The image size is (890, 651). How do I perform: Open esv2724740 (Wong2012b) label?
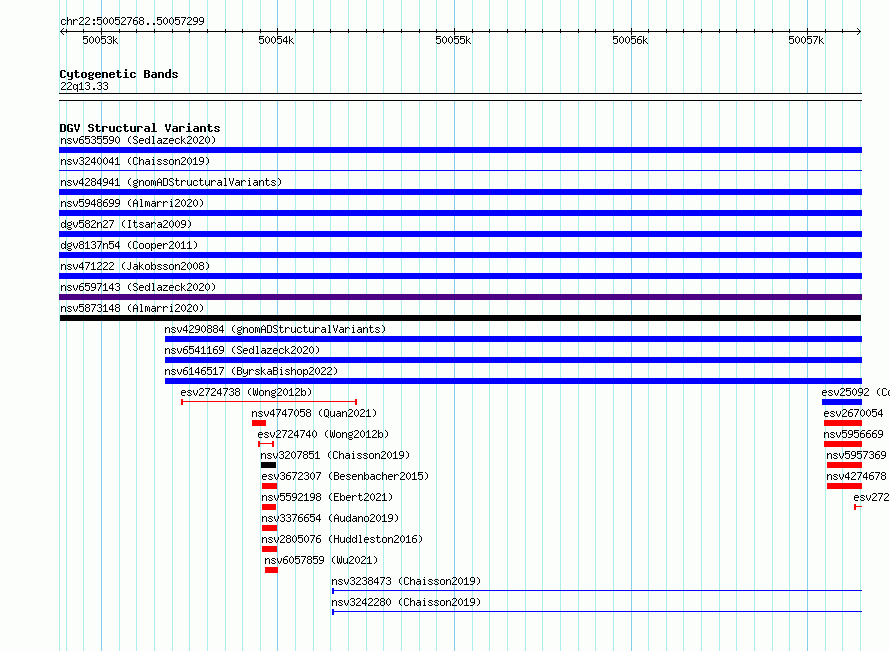[x=323, y=434]
